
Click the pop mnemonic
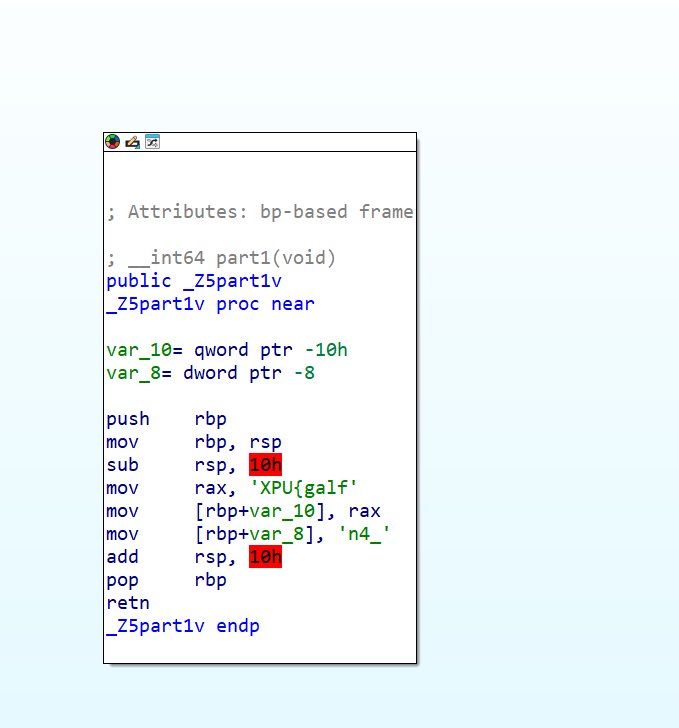coord(123,580)
